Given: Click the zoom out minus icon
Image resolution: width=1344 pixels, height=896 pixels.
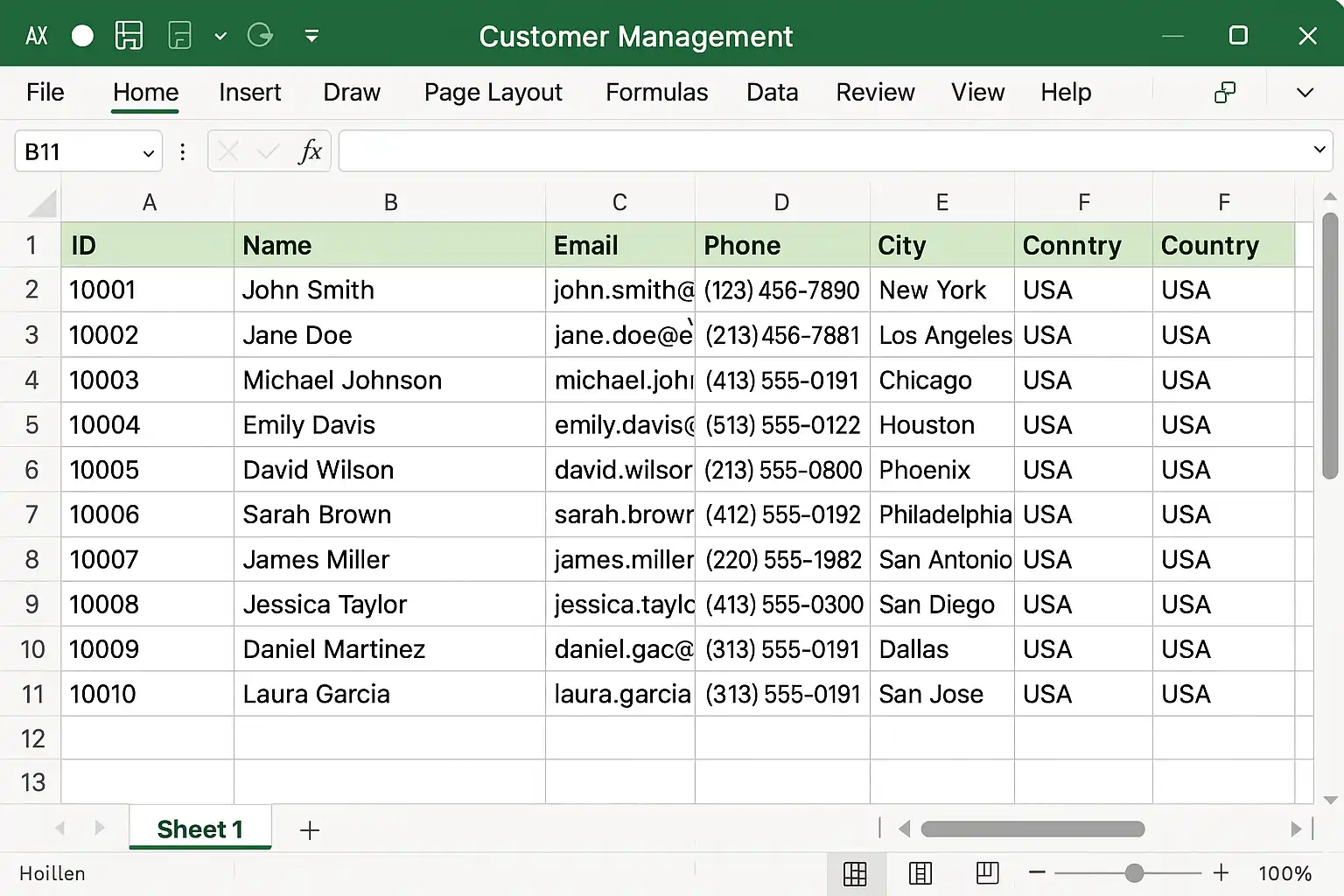Looking at the screenshot, I should pos(1037,872).
